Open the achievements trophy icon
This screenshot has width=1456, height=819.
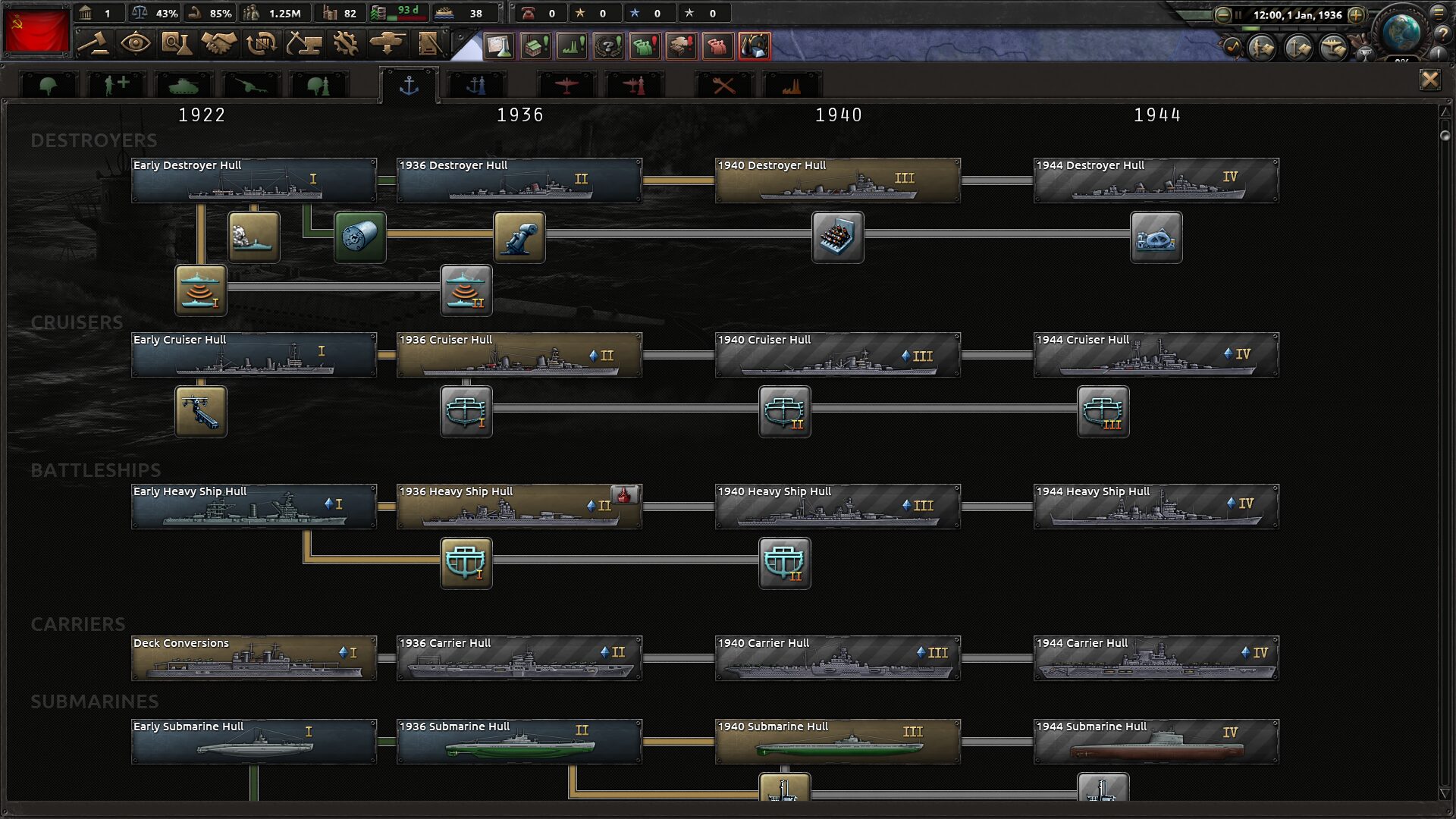pyautogui.click(x=1365, y=54)
